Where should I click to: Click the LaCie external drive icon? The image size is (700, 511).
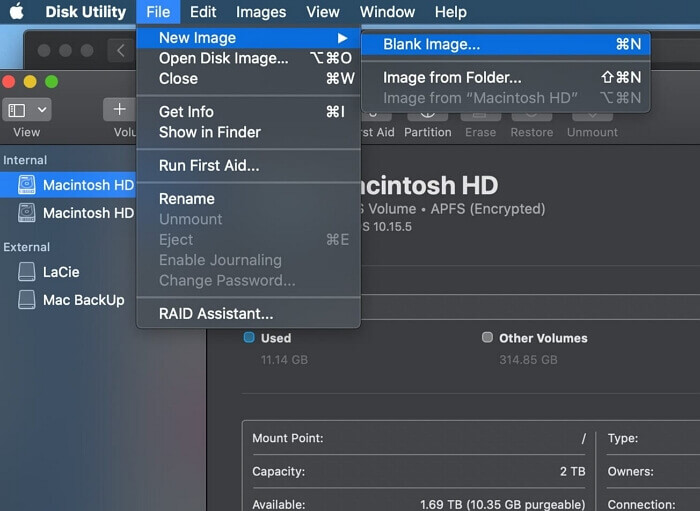[x=27, y=272]
